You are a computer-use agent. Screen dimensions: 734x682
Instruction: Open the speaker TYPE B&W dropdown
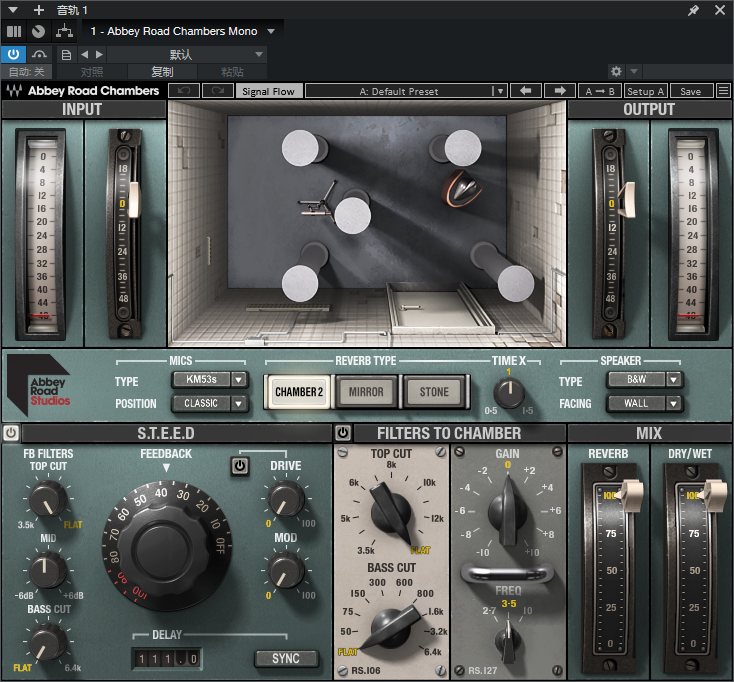coord(645,380)
